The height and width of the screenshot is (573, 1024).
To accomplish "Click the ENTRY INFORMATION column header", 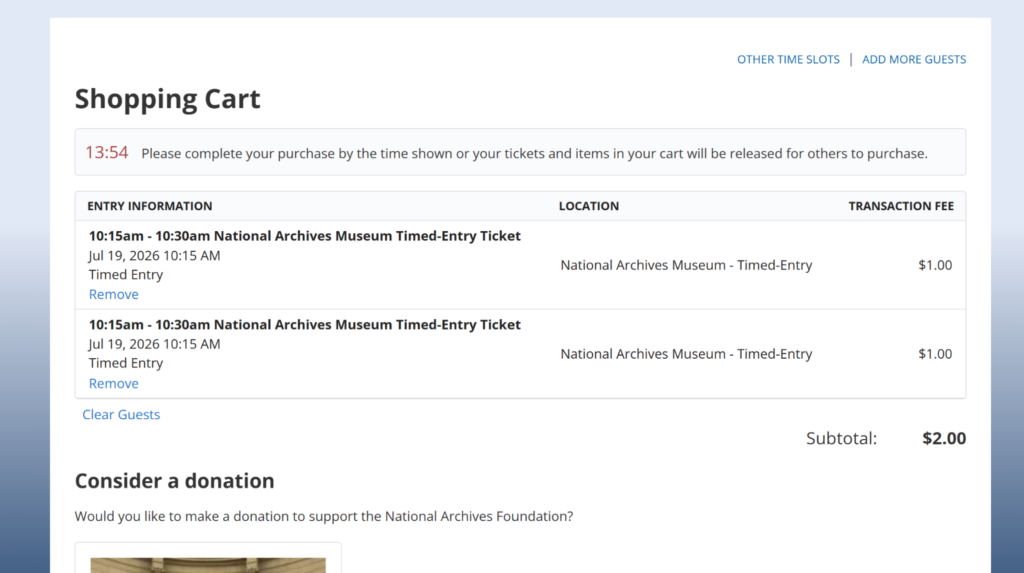I will [150, 206].
